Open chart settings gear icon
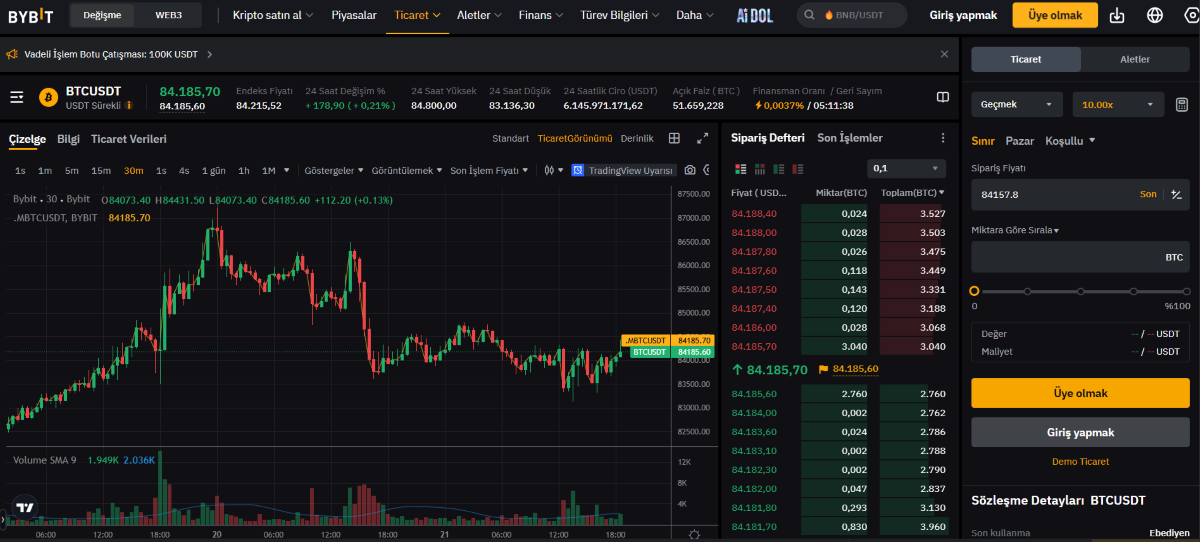1200x542 pixels. [695, 535]
